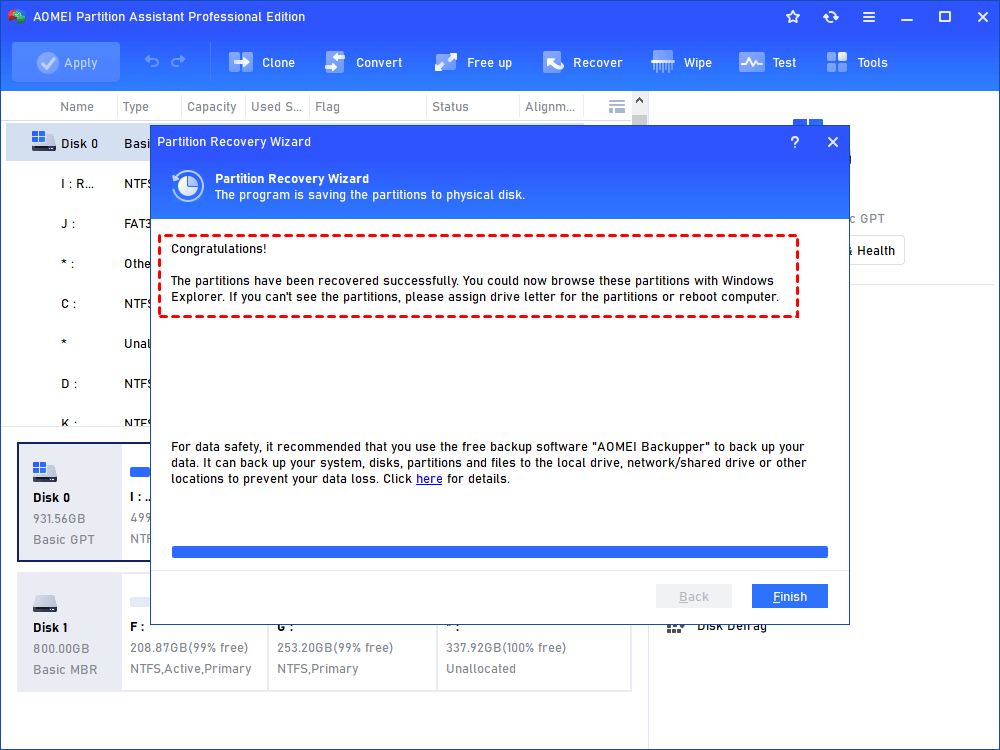Viewport: 1000px width, 750px height.
Task: Click the Apply checkmark button
Action: tap(66, 62)
